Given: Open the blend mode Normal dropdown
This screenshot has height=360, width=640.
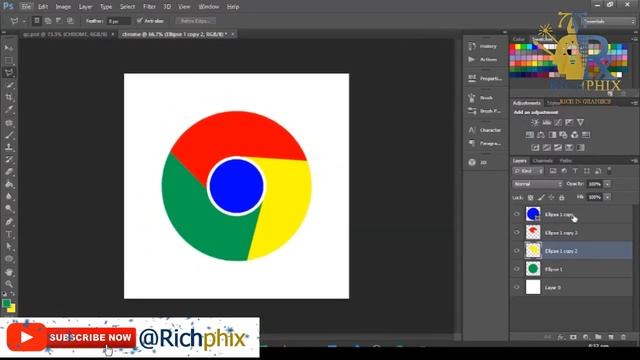Looking at the screenshot, I should pyautogui.click(x=537, y=184).
